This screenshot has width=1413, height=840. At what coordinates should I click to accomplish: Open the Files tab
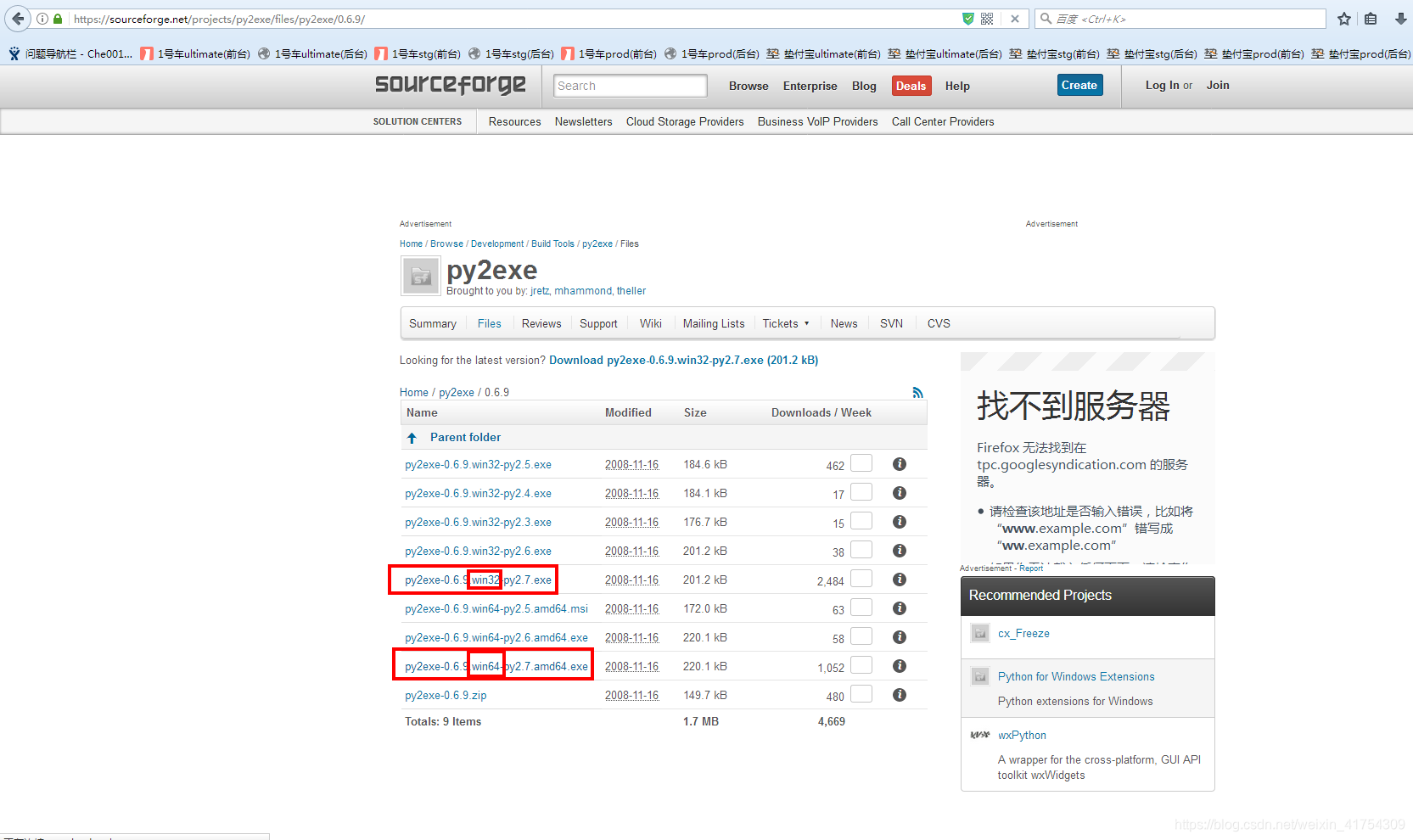pyautogui.click(x=489, y=323)
